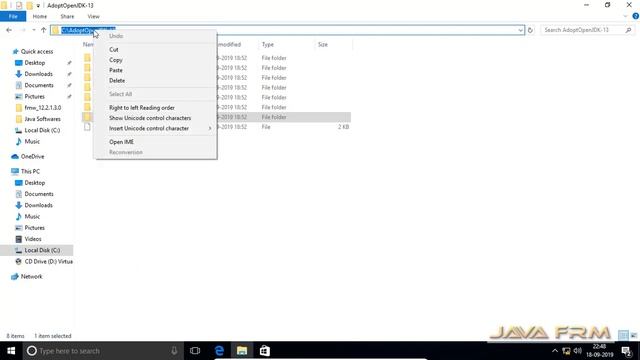Click the taskbar search box

pyautogui.click(x=103, y=351)
